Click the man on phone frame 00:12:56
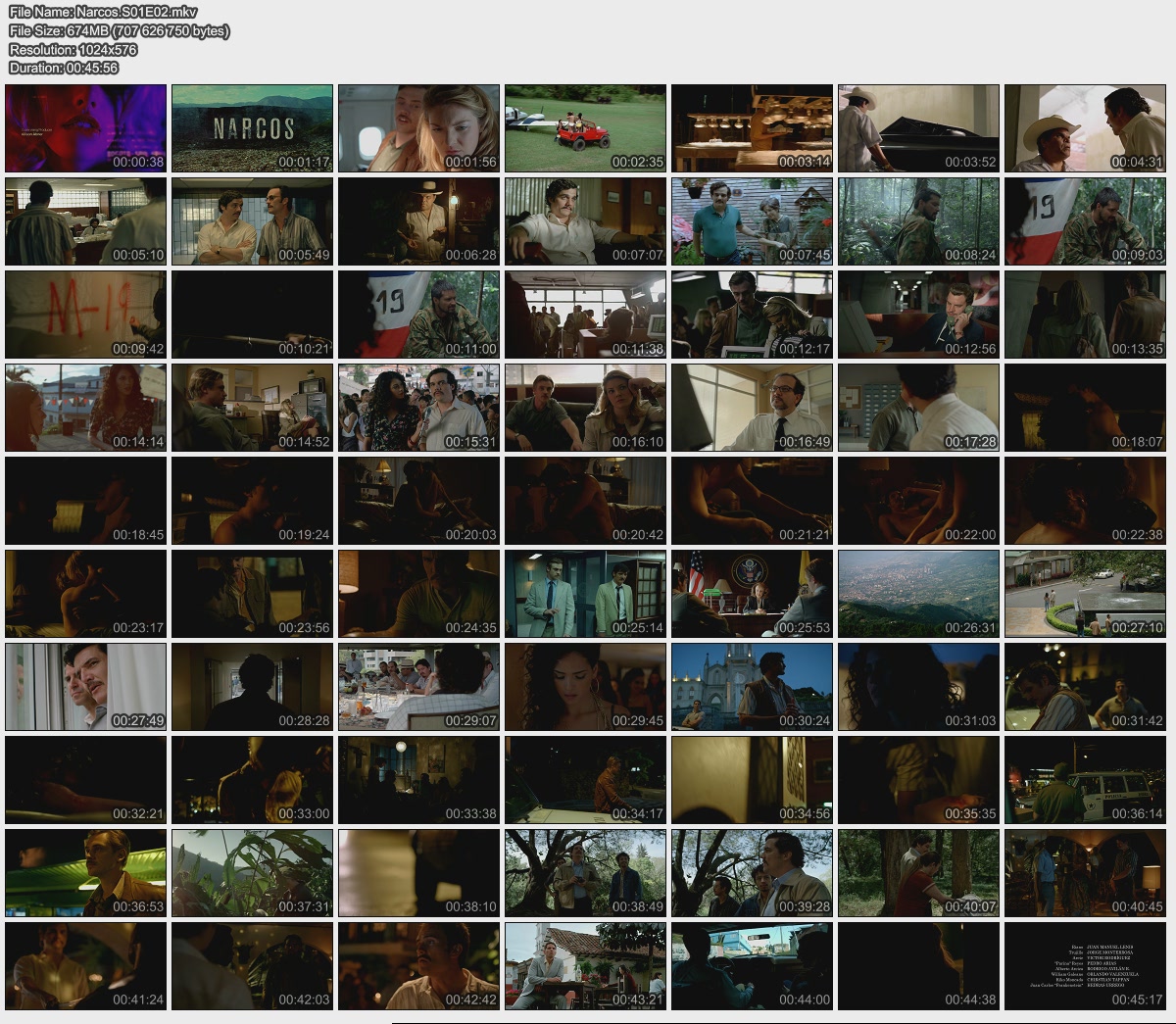1176x1024 pixels. point(918,315)
